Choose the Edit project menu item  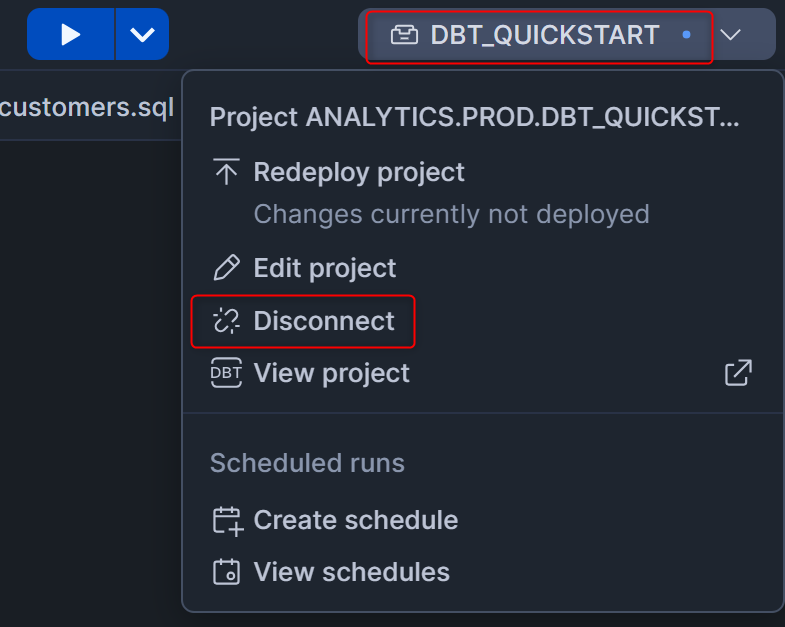(325, 268)
